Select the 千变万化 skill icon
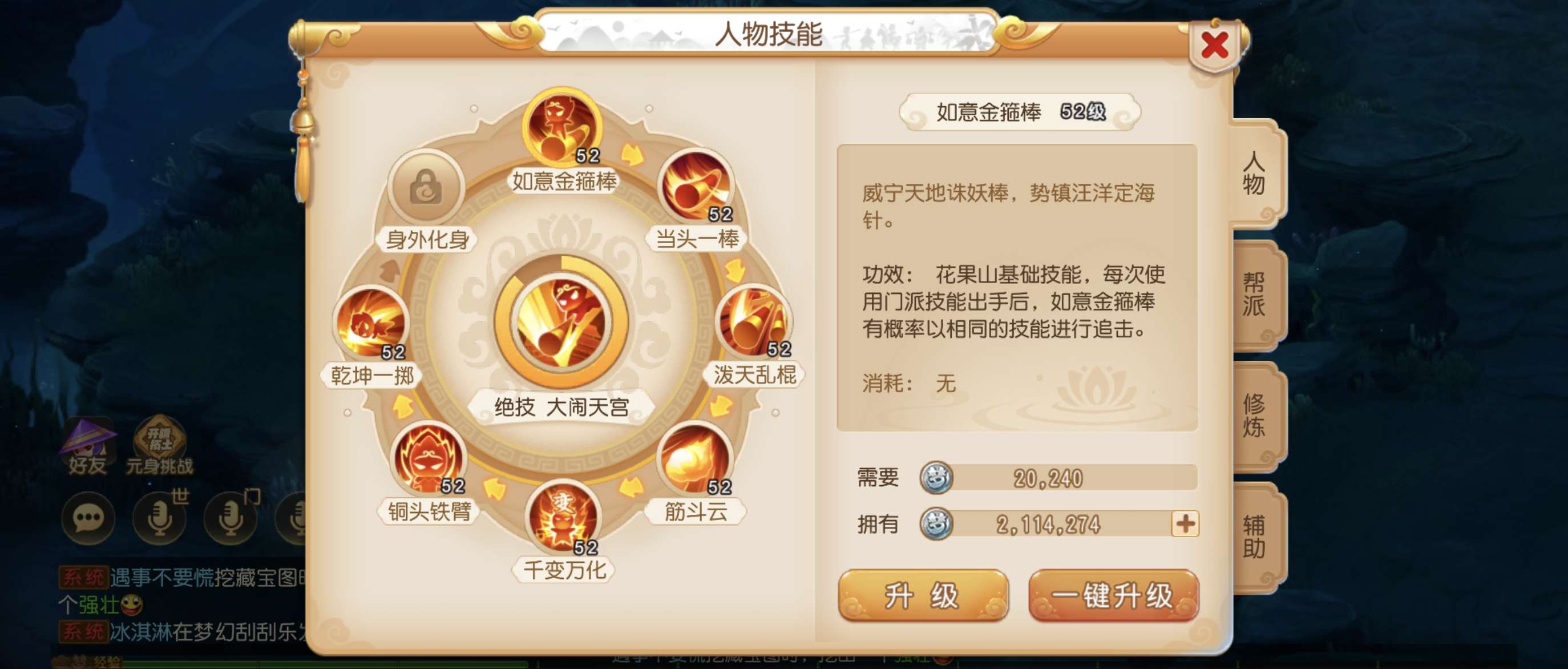This screenshot has width=1568, height=669. [563, 517]
